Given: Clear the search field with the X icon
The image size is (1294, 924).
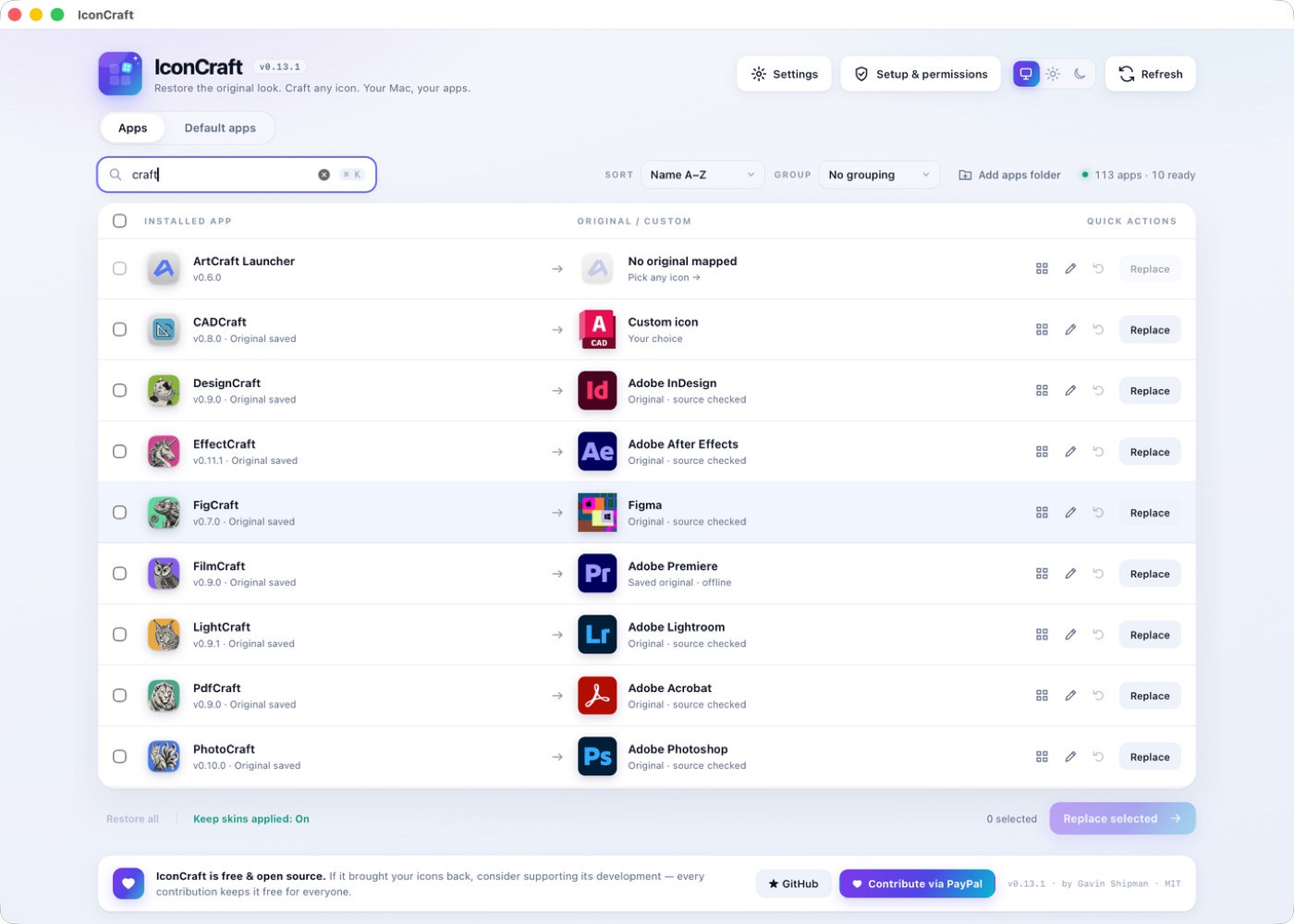Looking at the screenshot, I should pyautogui.click(x=323, y=175).
